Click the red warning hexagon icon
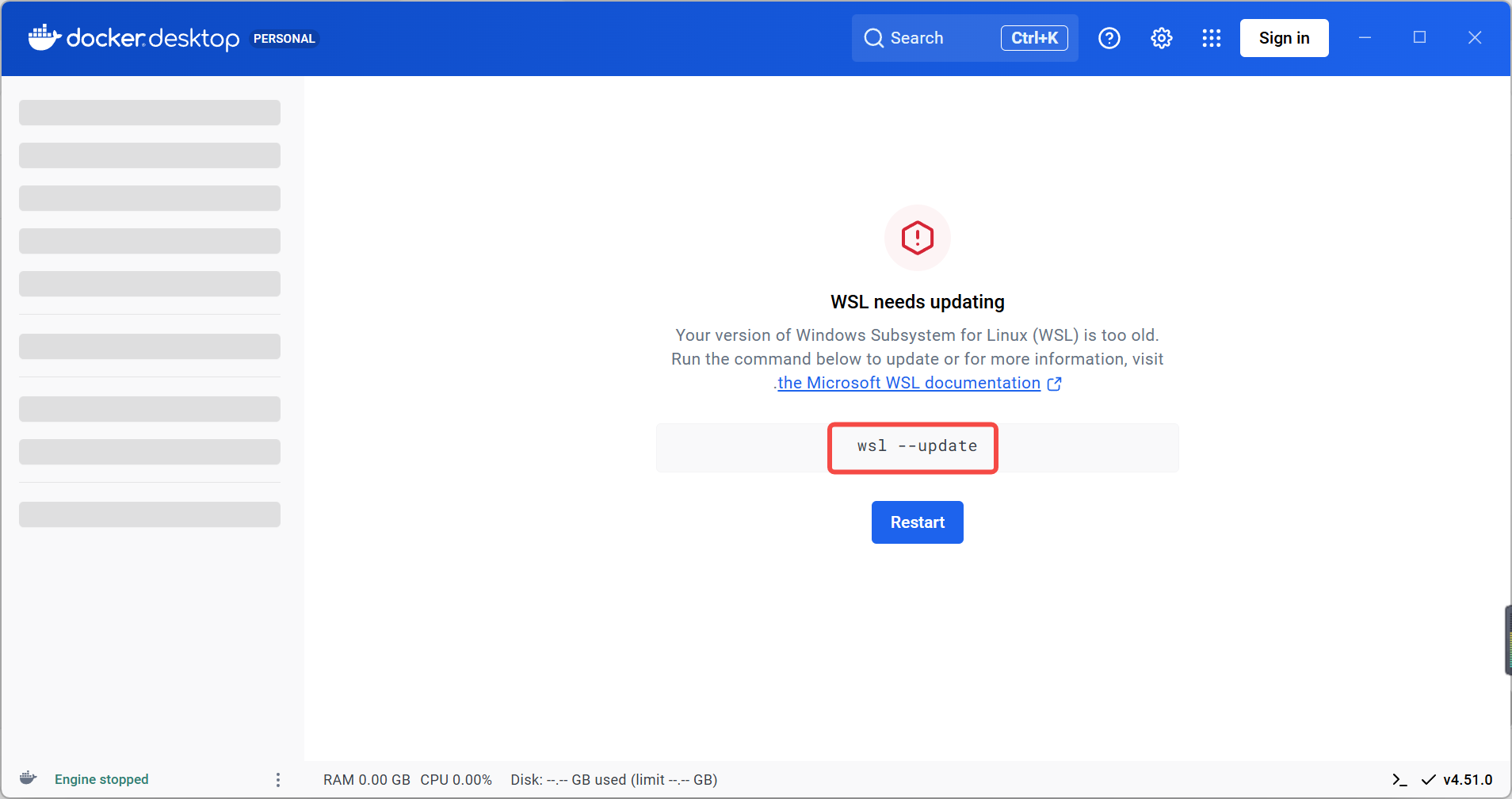 coord(918,238)
